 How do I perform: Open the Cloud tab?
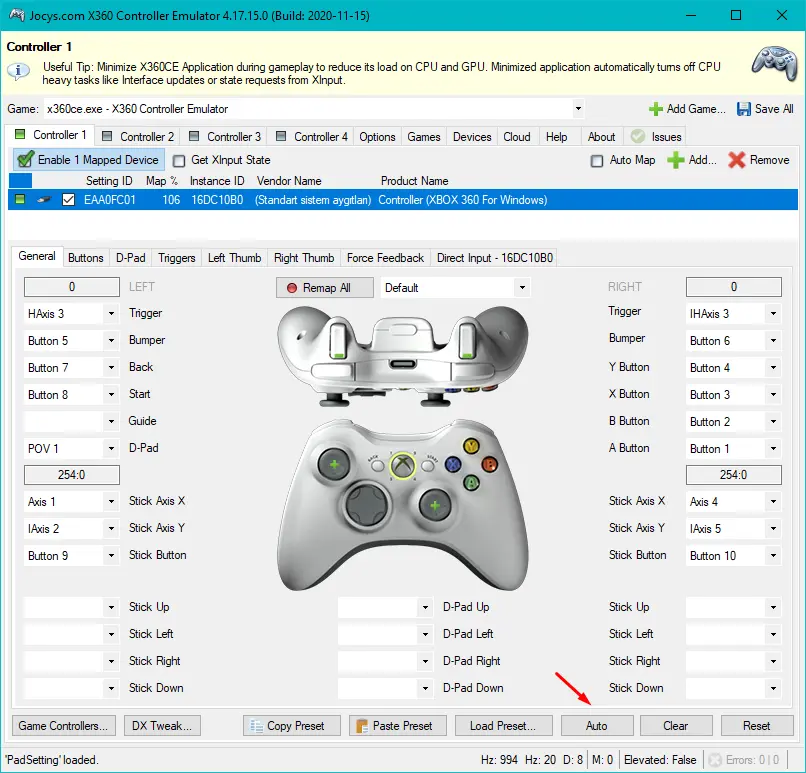(x=517, y=137)
